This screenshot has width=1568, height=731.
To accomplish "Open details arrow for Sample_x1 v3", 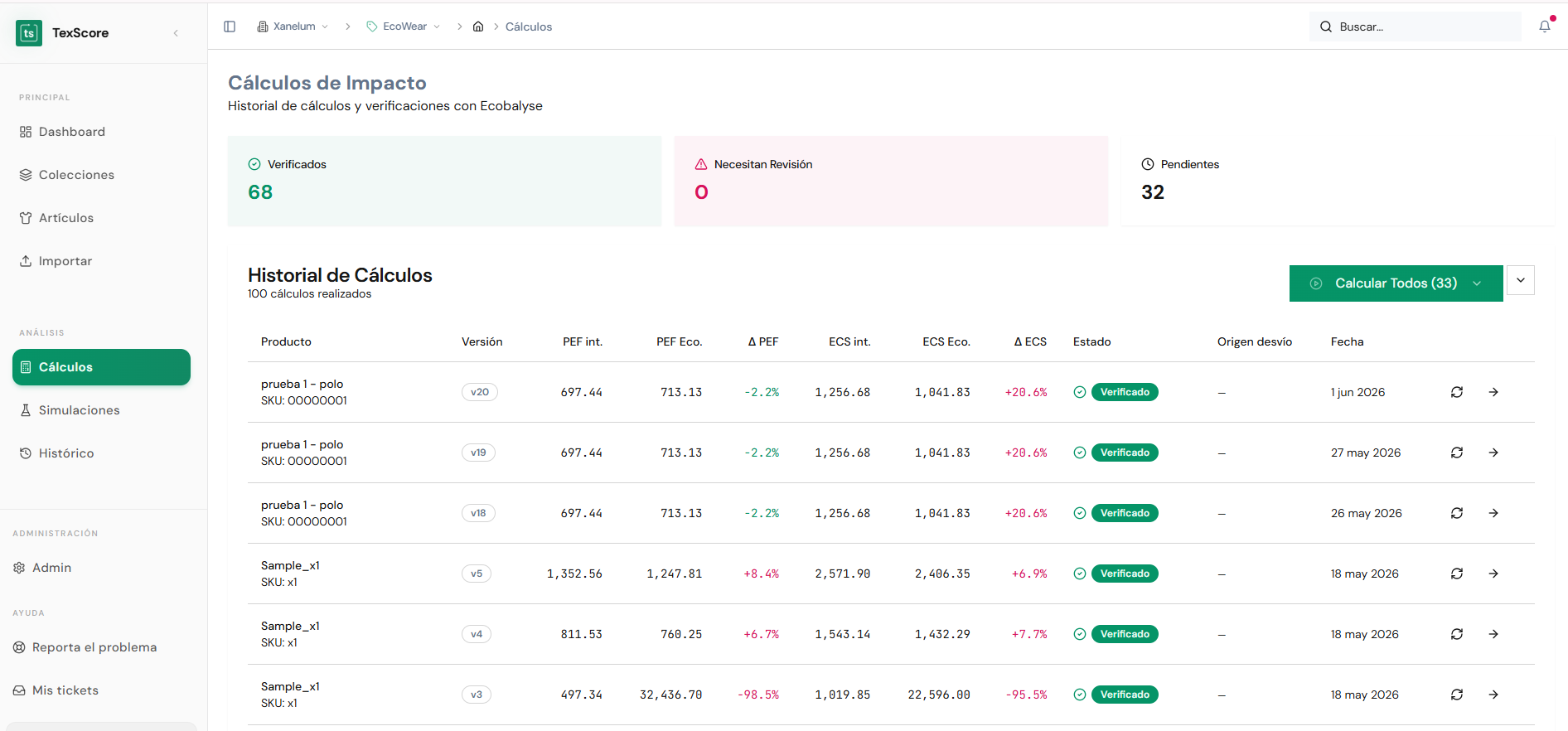I will click(1493, 695).
